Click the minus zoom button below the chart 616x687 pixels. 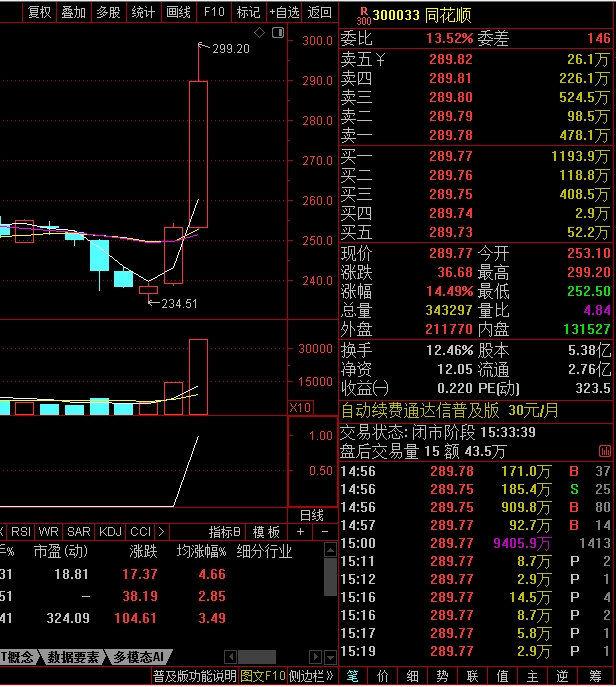(x=325, y=532)
